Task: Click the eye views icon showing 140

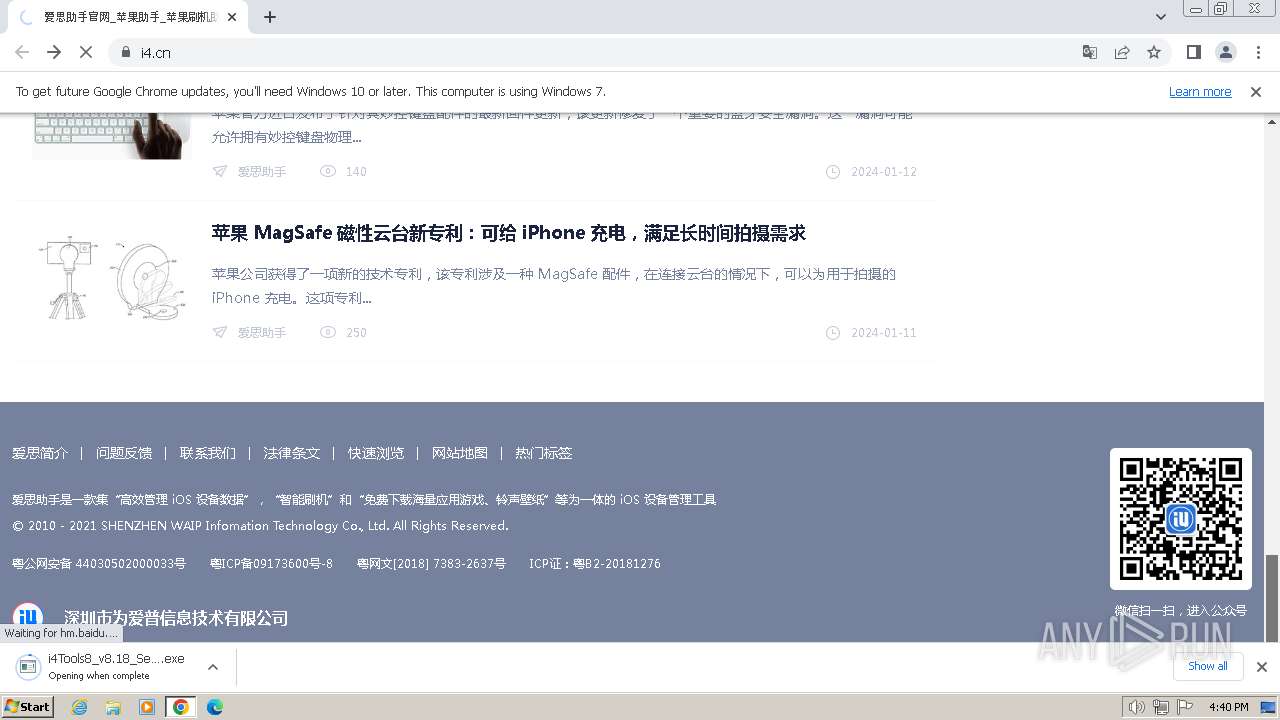Action: (x=328, y=171)
